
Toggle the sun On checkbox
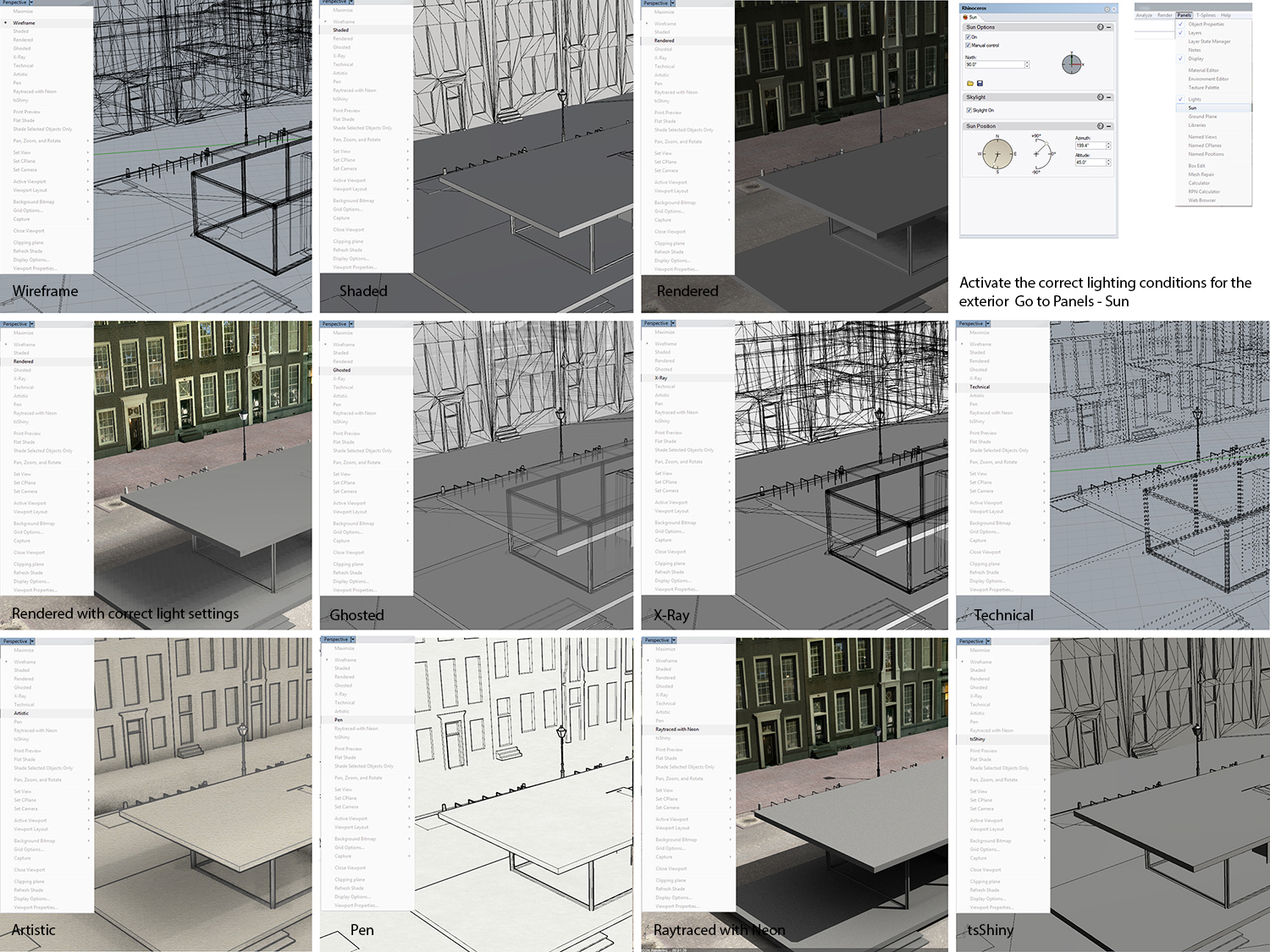(x=969, y=37)
